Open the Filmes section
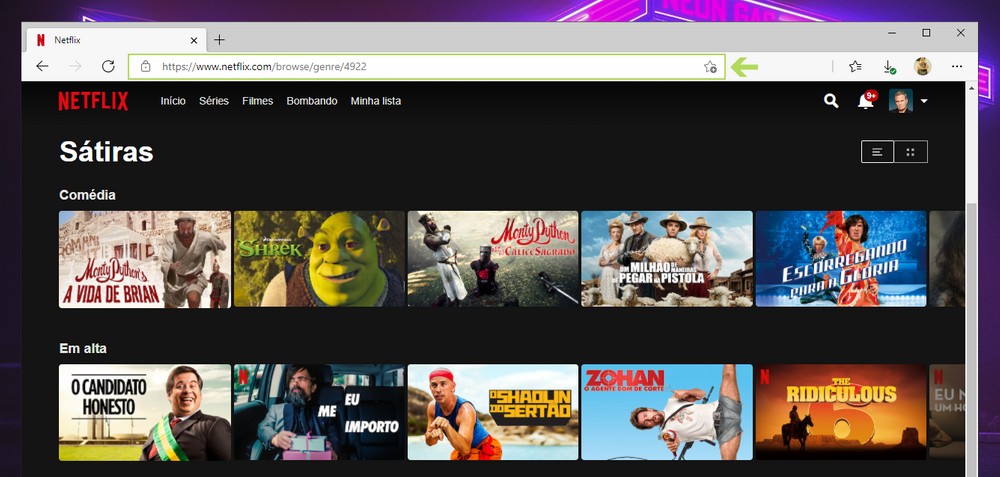The image size is (1000, 477). [258, 101]
